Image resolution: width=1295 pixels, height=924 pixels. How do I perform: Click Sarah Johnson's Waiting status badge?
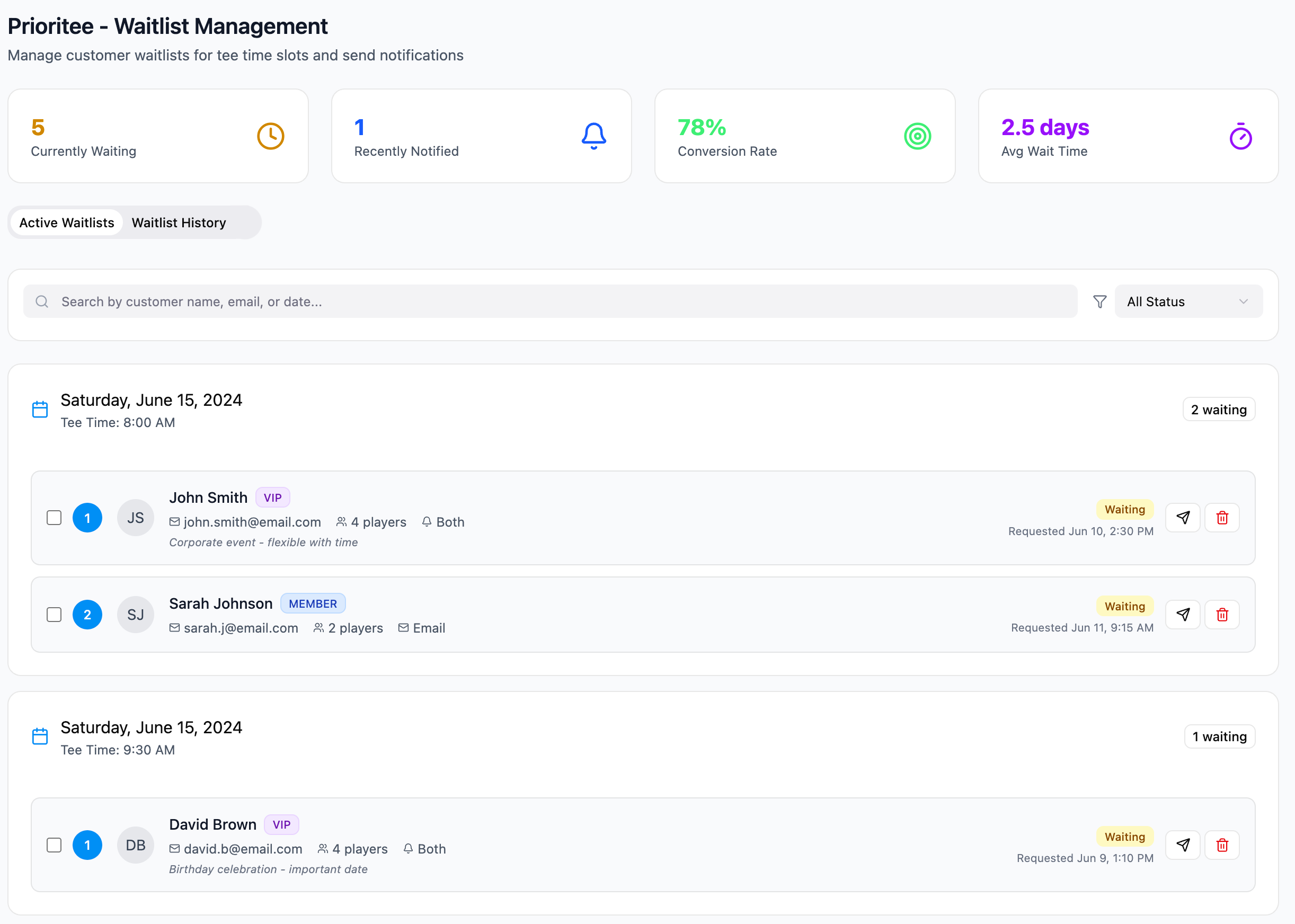point(1125,606)
